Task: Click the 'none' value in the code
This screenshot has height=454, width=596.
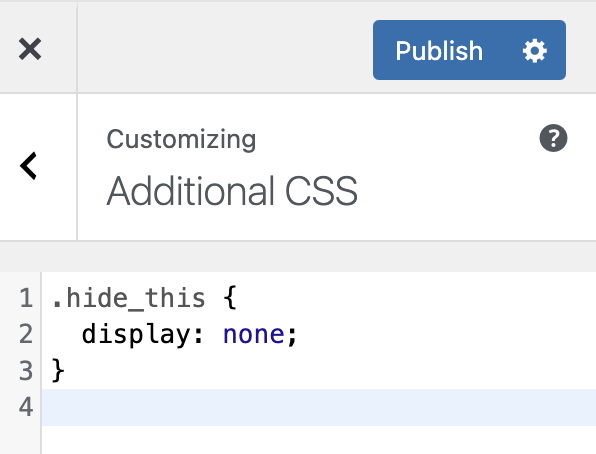Action: coord(254,335)
